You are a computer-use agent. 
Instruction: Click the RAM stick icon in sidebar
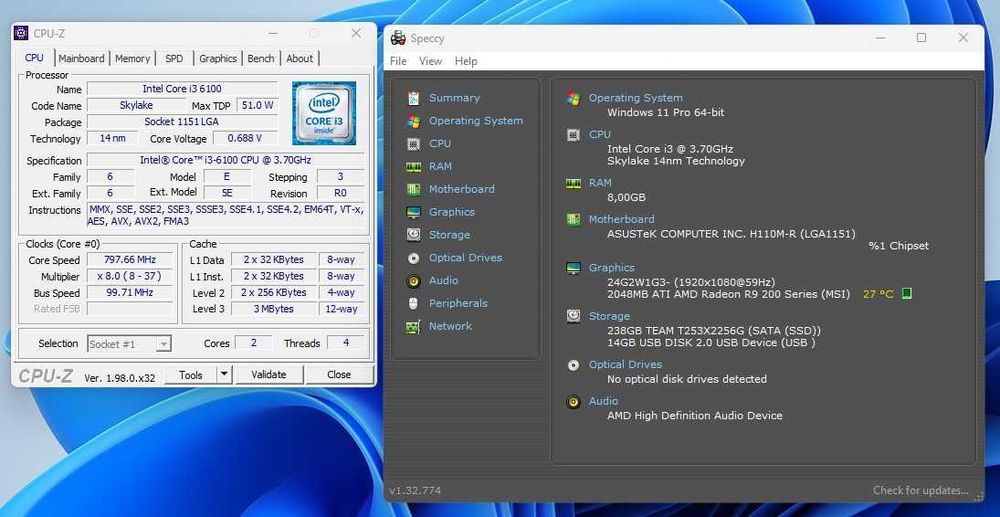413,166
